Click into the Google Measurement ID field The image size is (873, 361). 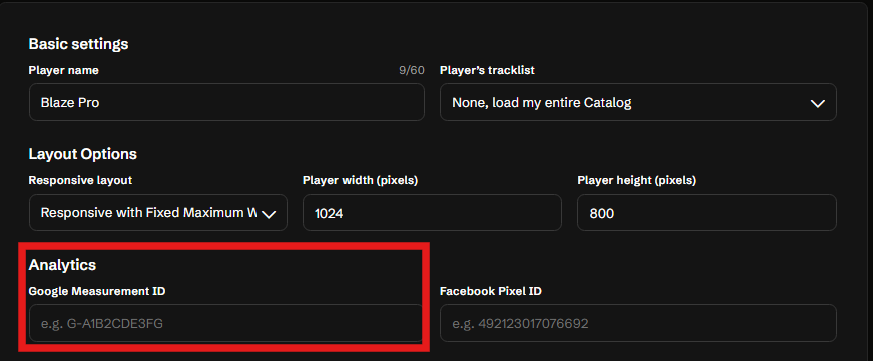[x=226, y=323]
